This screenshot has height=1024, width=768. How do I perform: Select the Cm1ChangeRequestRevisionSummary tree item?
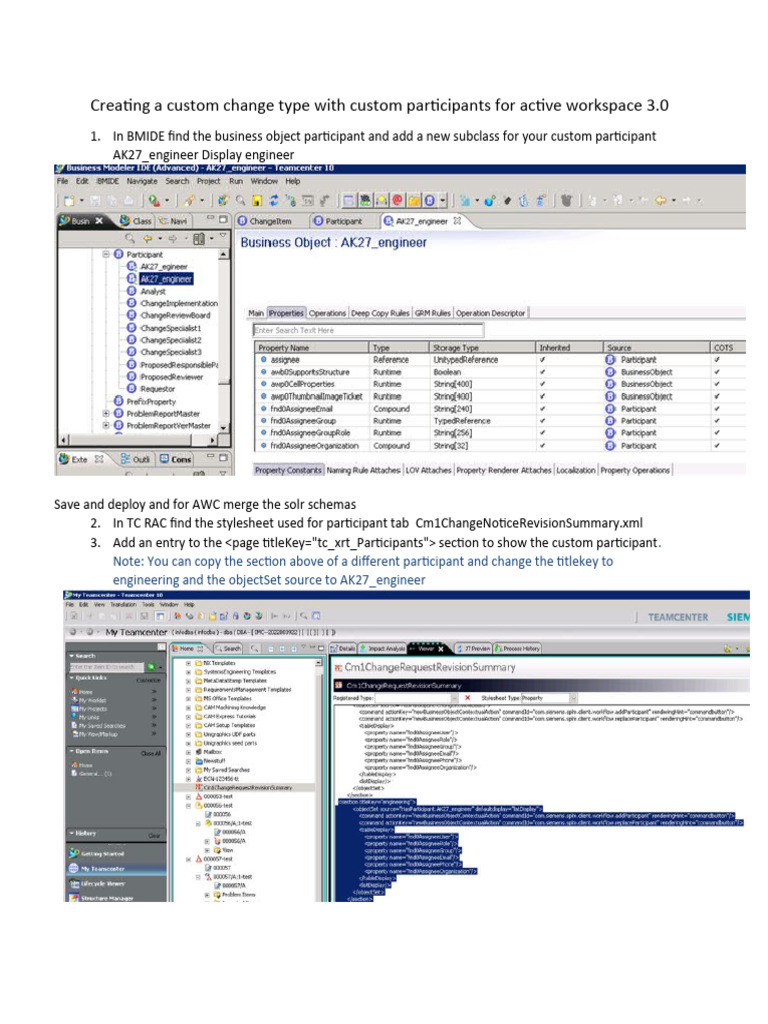pos(248,788)
